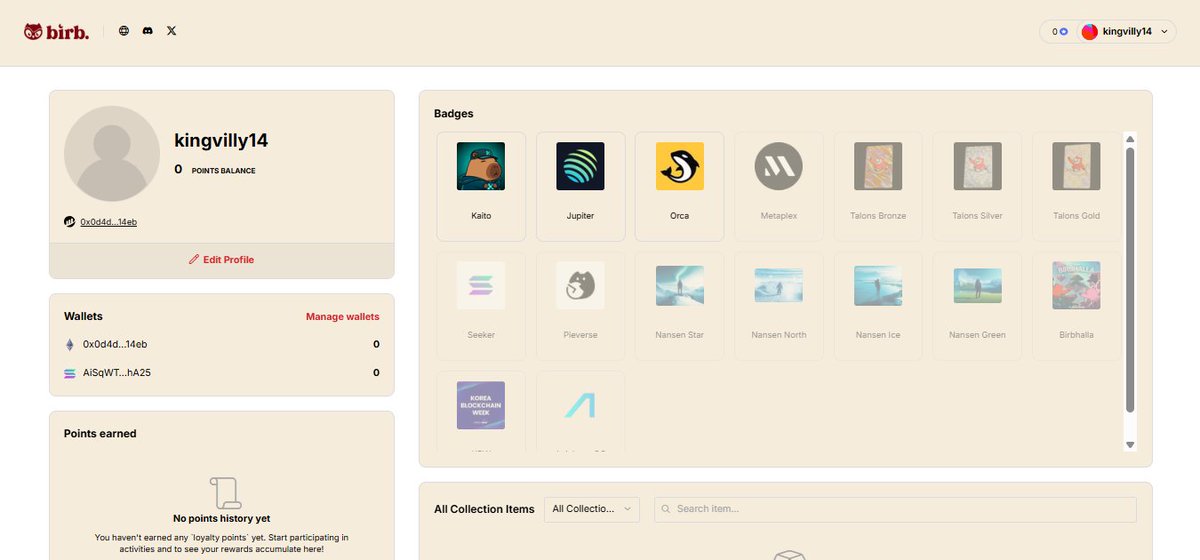
Task: Select the Solana wallet AiSqWT...hA25 row
Action: pyautogui.click(x=222, y=373)
